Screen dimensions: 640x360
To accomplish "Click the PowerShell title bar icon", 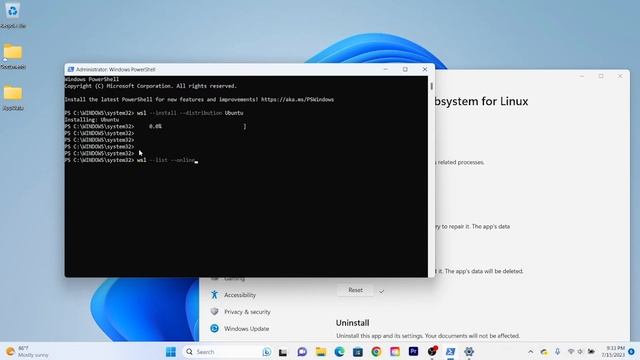I will pos(71,69).
